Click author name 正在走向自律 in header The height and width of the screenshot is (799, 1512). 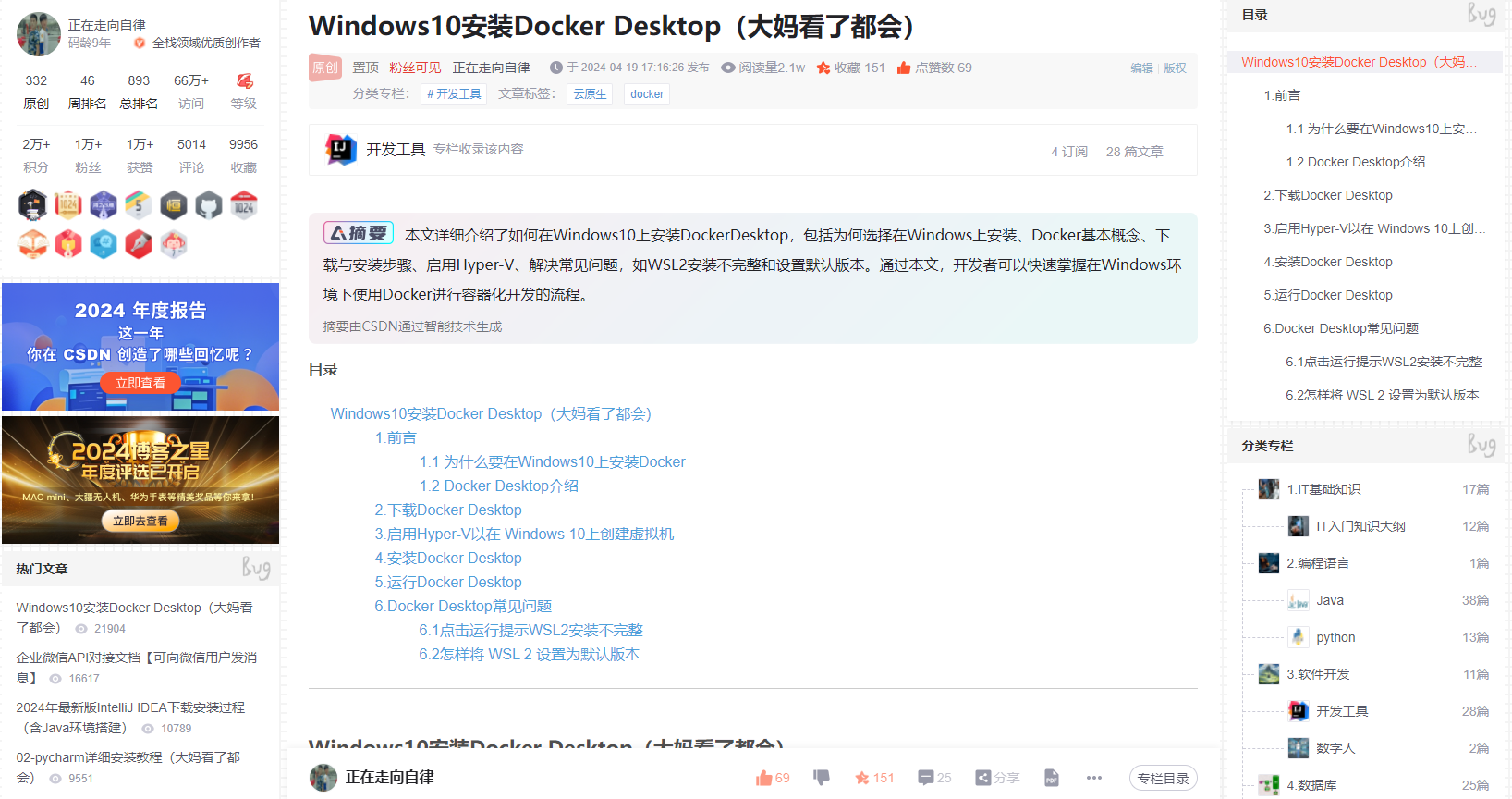point(492,68)
